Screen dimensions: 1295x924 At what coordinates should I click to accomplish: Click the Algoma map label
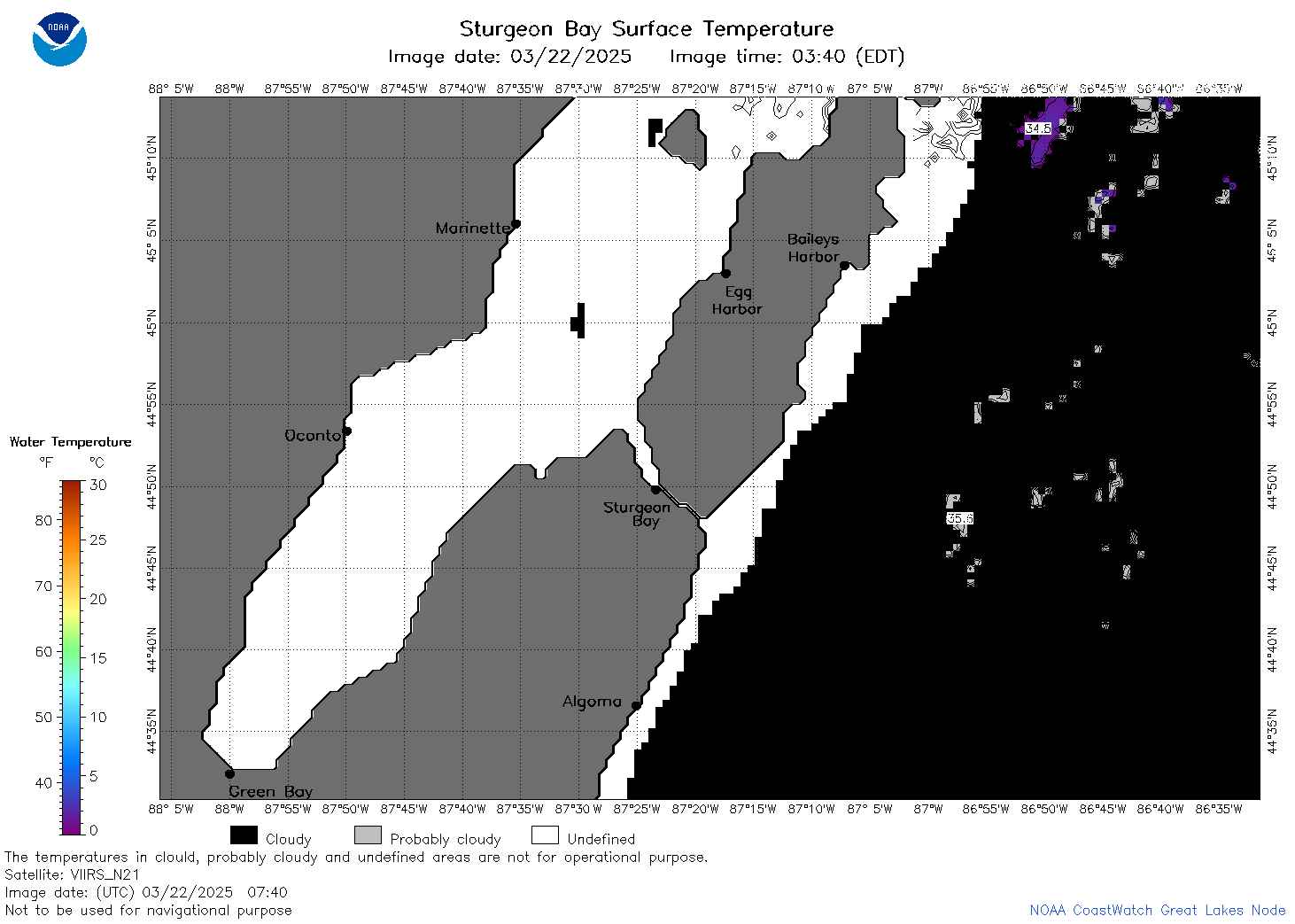pos(592,702)
